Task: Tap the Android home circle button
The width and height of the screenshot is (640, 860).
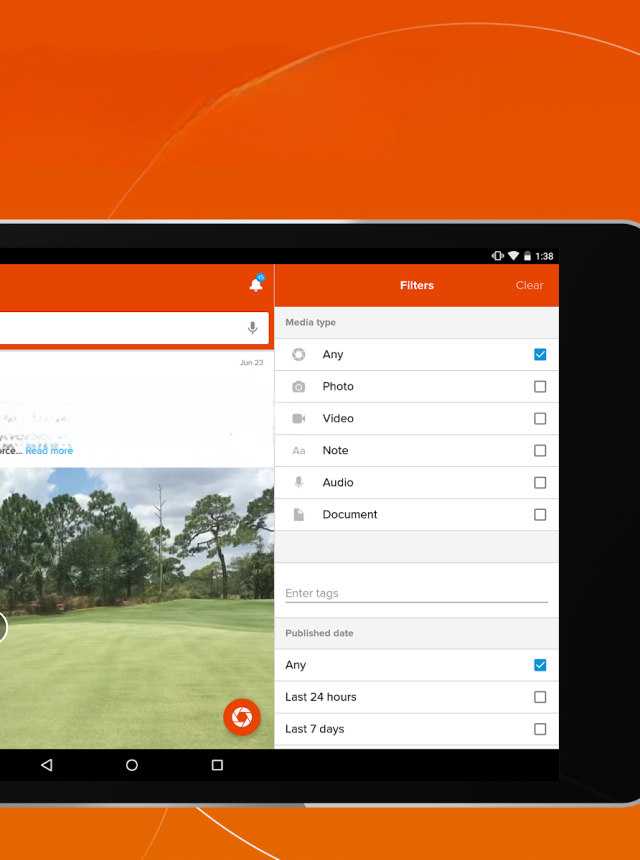Action: tap(132, 765)
